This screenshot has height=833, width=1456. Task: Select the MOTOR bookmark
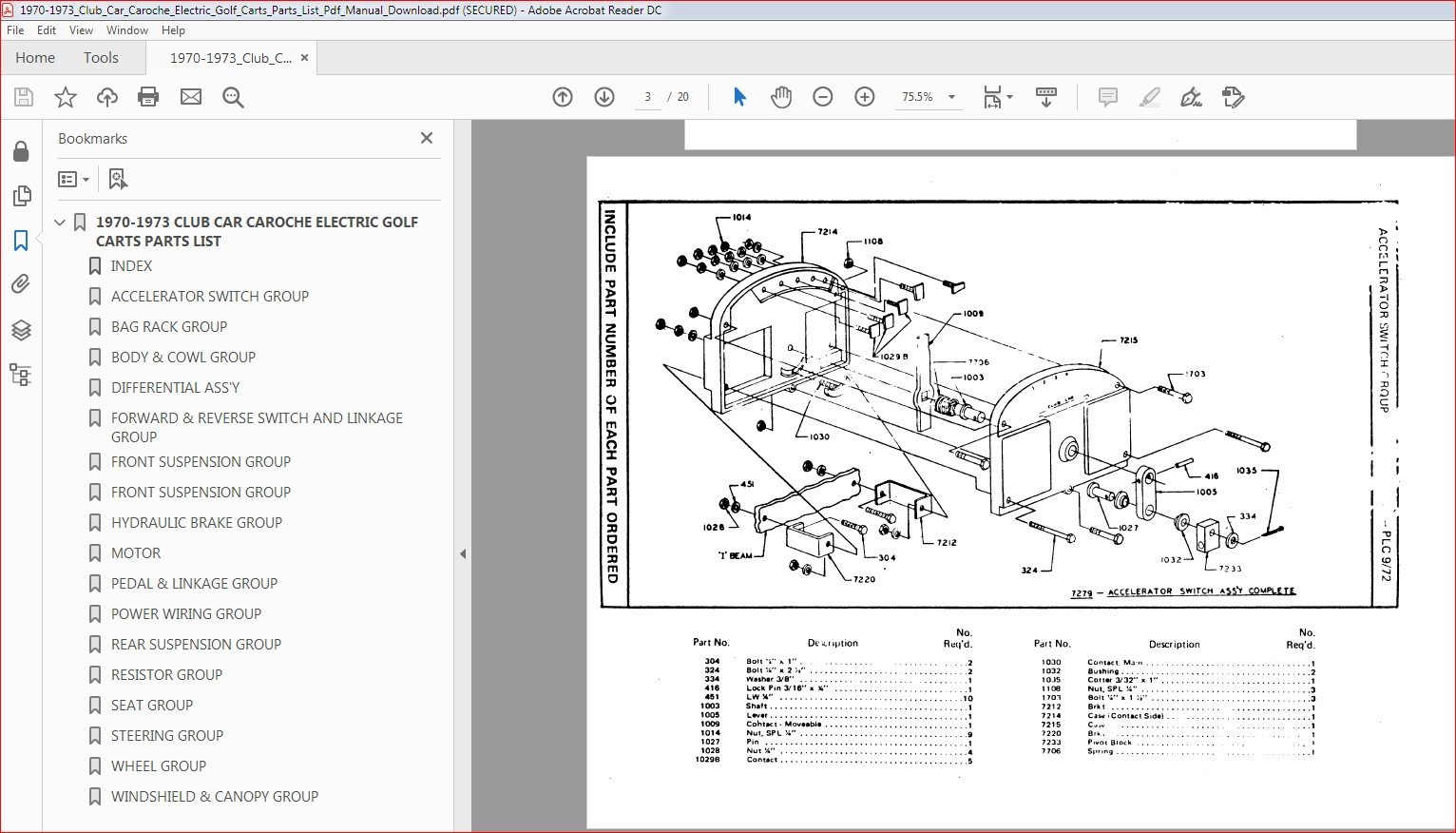(x=136, y=553)
